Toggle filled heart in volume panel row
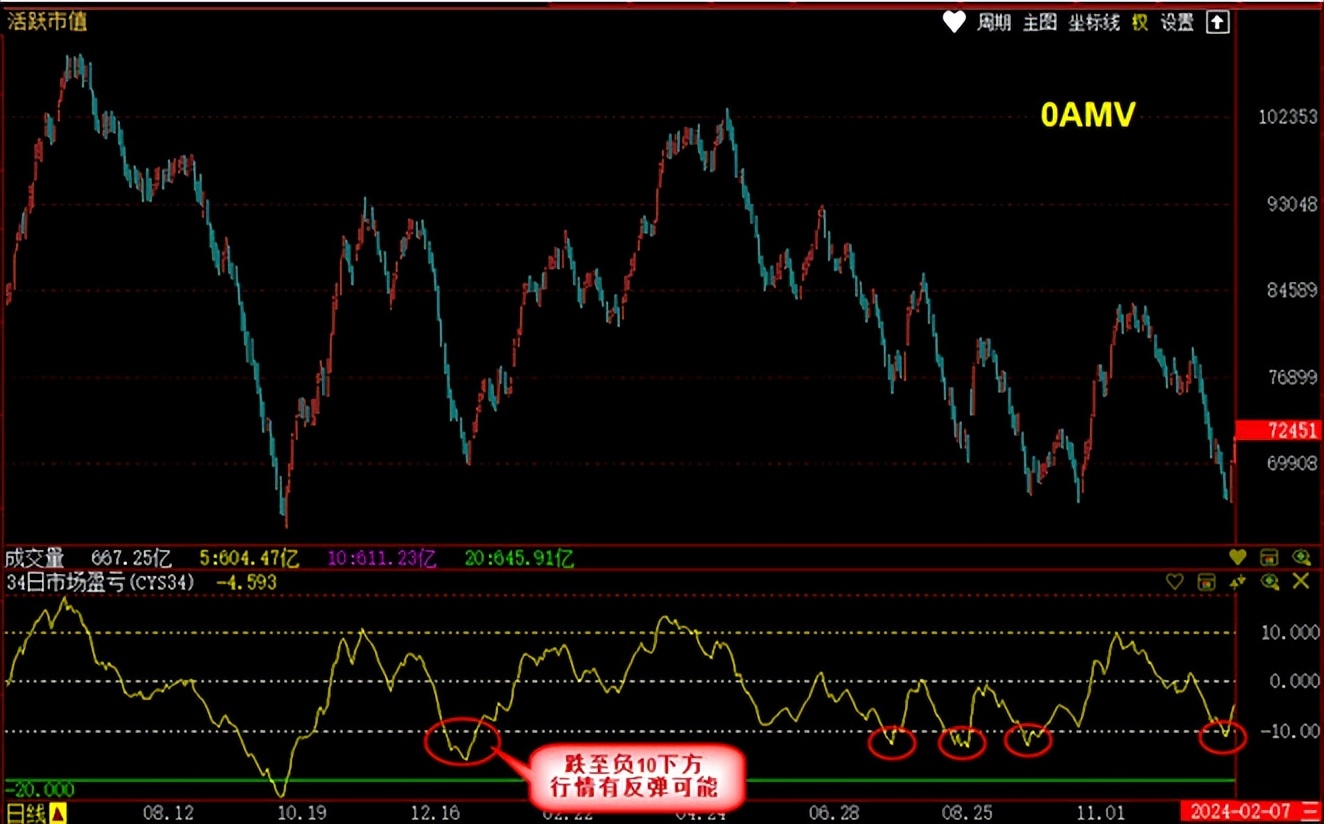This screenshot has height=824, width=1324. pyautogui.click(x=1238, y=557)
